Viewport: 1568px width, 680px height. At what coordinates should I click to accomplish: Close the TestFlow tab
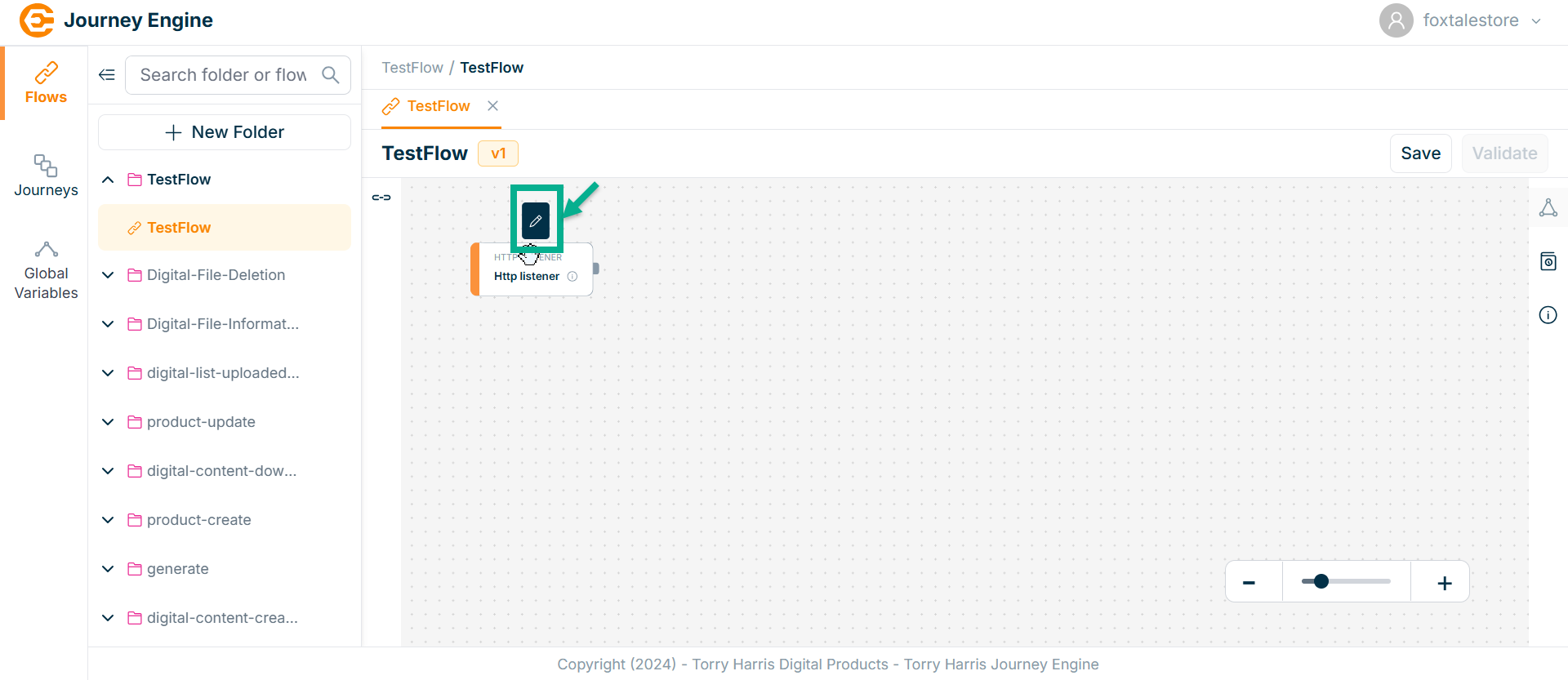(492, 106)
